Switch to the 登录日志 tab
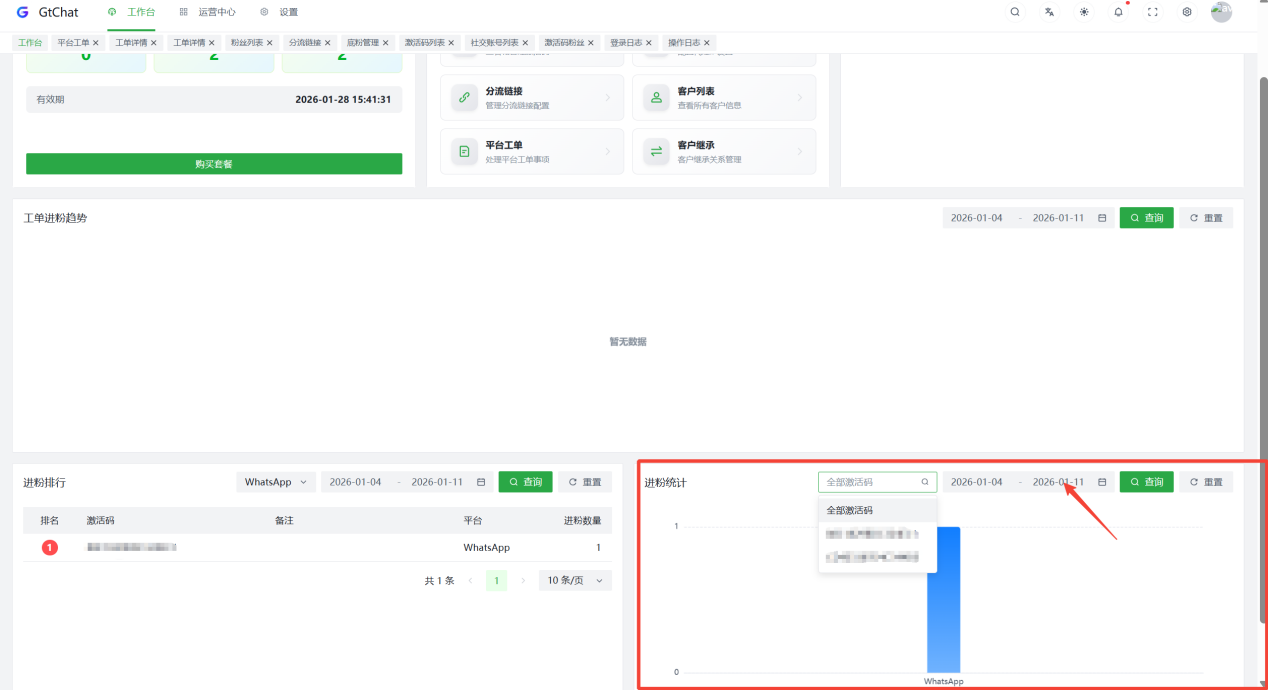Image resolution: width=1268 pixels, height=690 pixels. 624,43
